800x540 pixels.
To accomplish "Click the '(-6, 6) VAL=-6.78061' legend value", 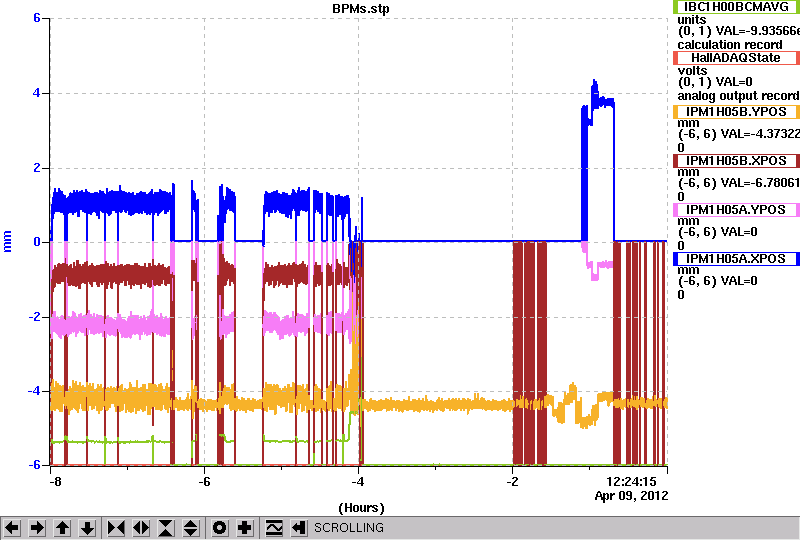I will pyautogui.click(x=738, y=183).
